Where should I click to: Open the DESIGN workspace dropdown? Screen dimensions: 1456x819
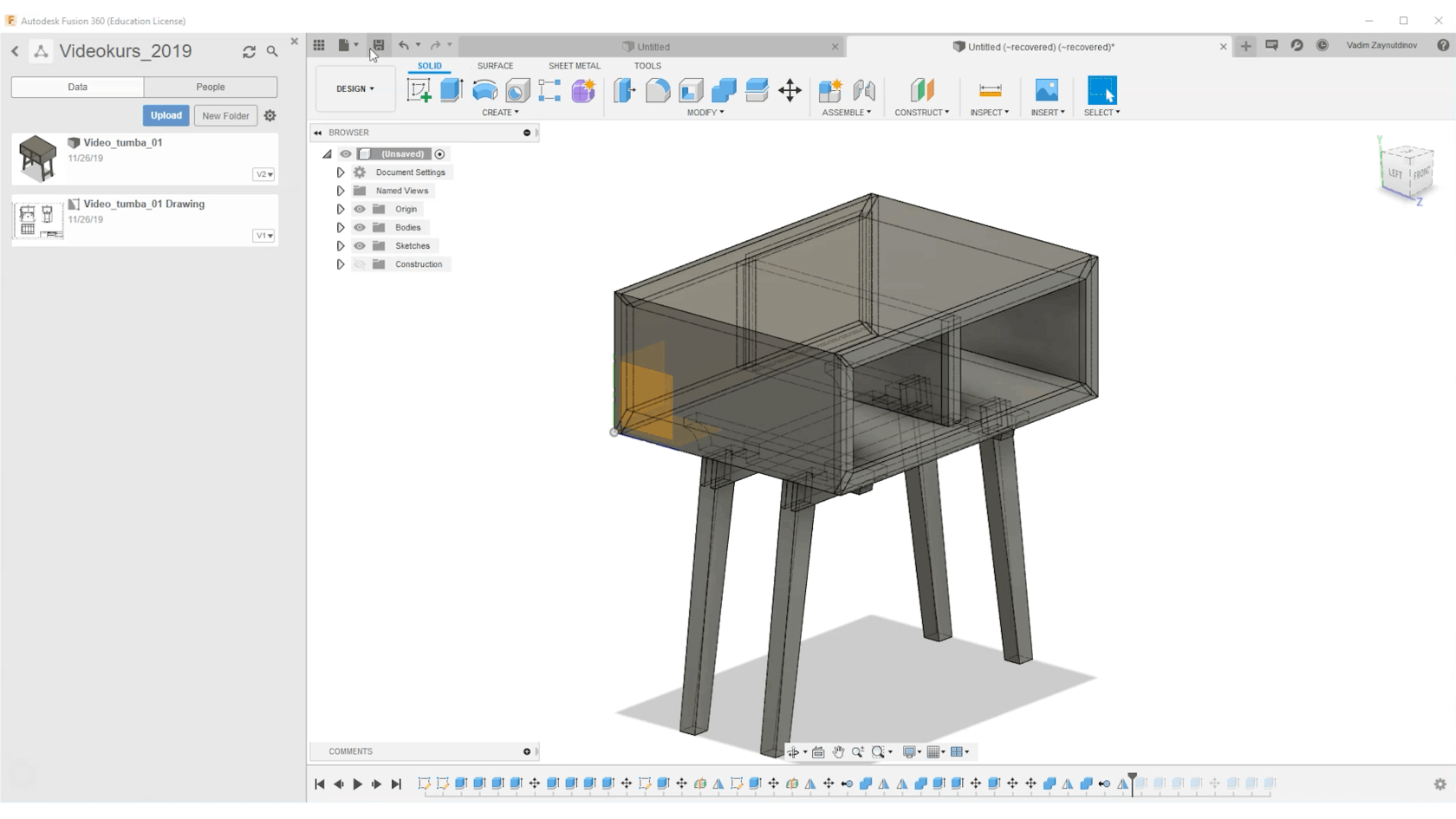(x=355, y=88)
